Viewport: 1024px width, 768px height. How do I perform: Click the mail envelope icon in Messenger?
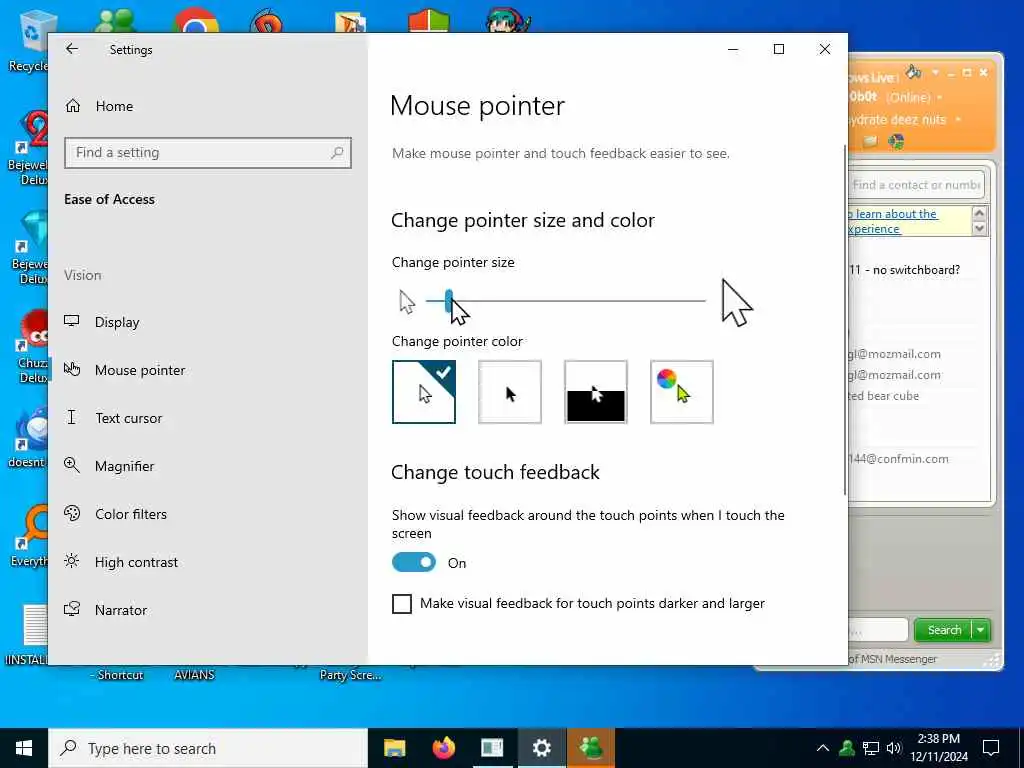coord(869,141)
